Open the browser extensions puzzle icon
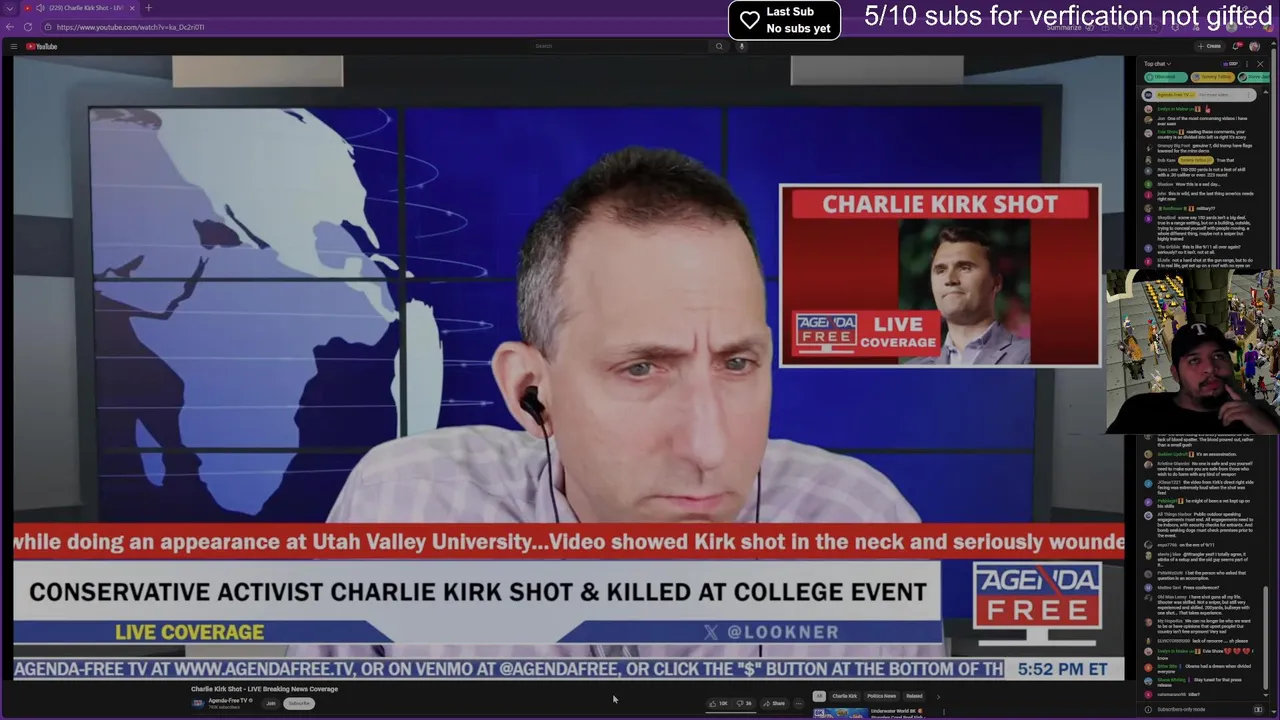The width and height of the screenshot is (1280, 720). pyautogui.click(x=1175, y=27)
